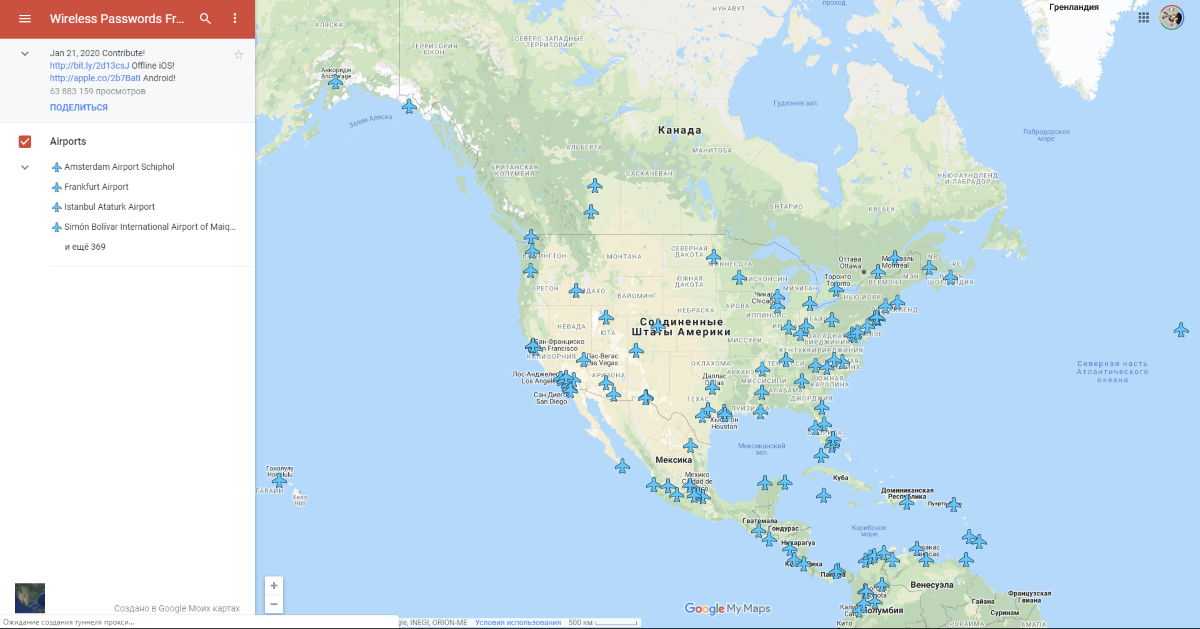Uncheck the Airports layer checkbox
1200x629 pixels.
point(25,141)
